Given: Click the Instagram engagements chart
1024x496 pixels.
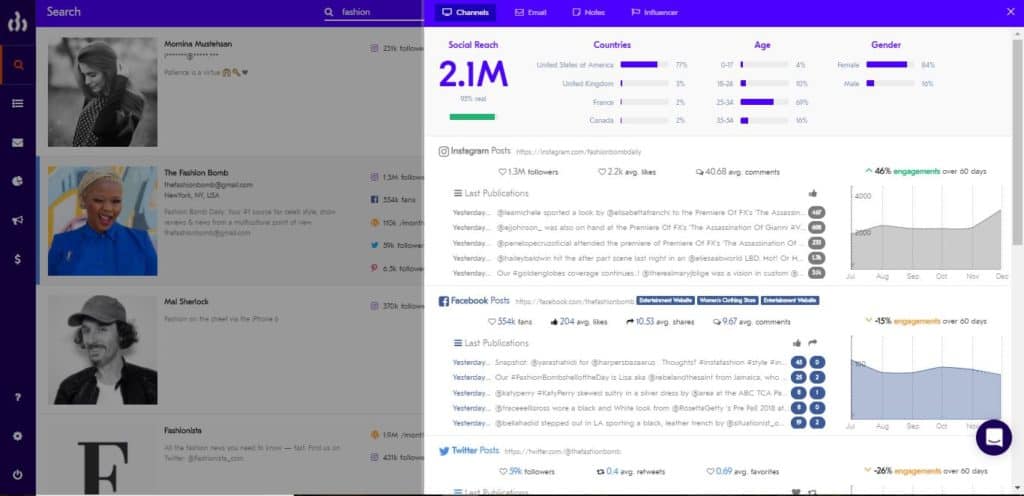Looking at the screenshot, I should click(925, 228).
